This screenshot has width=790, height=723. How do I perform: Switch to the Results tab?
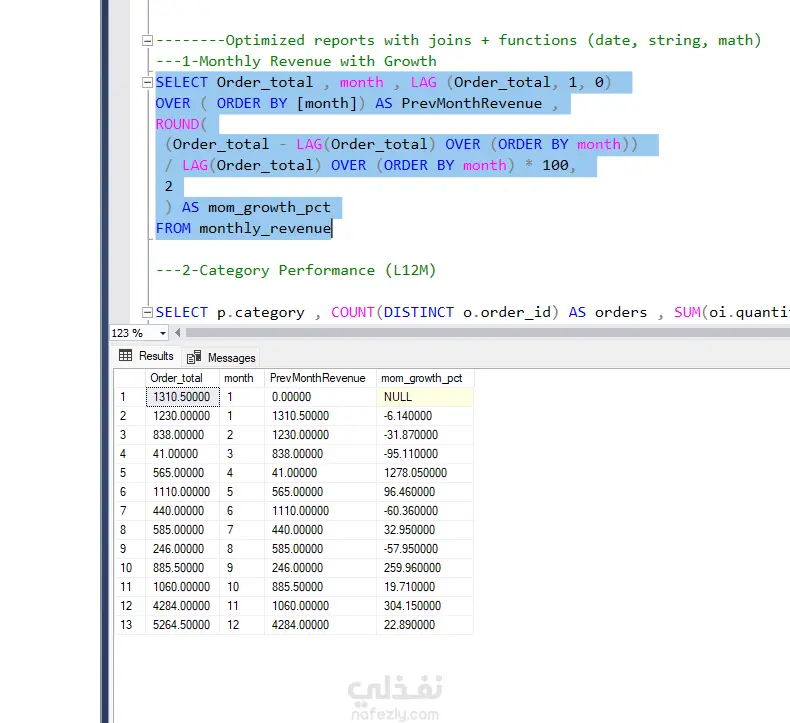(146, 356)
